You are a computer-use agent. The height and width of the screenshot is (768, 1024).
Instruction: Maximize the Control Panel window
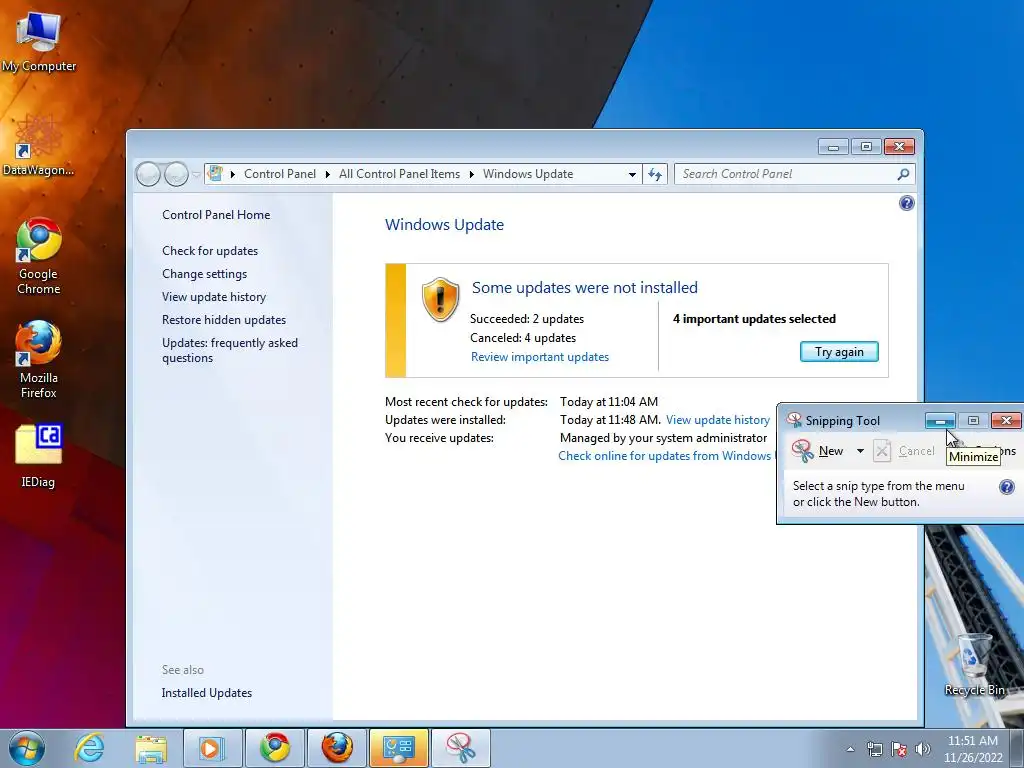coord(866,146)
